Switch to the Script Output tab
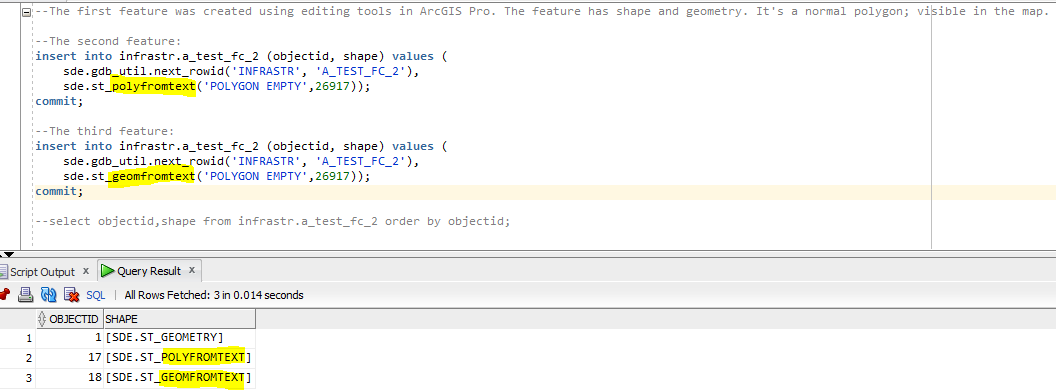Image resolution: width=1056 pixels, height=390 pixels. pyautogui.click(x=42, y=271)
